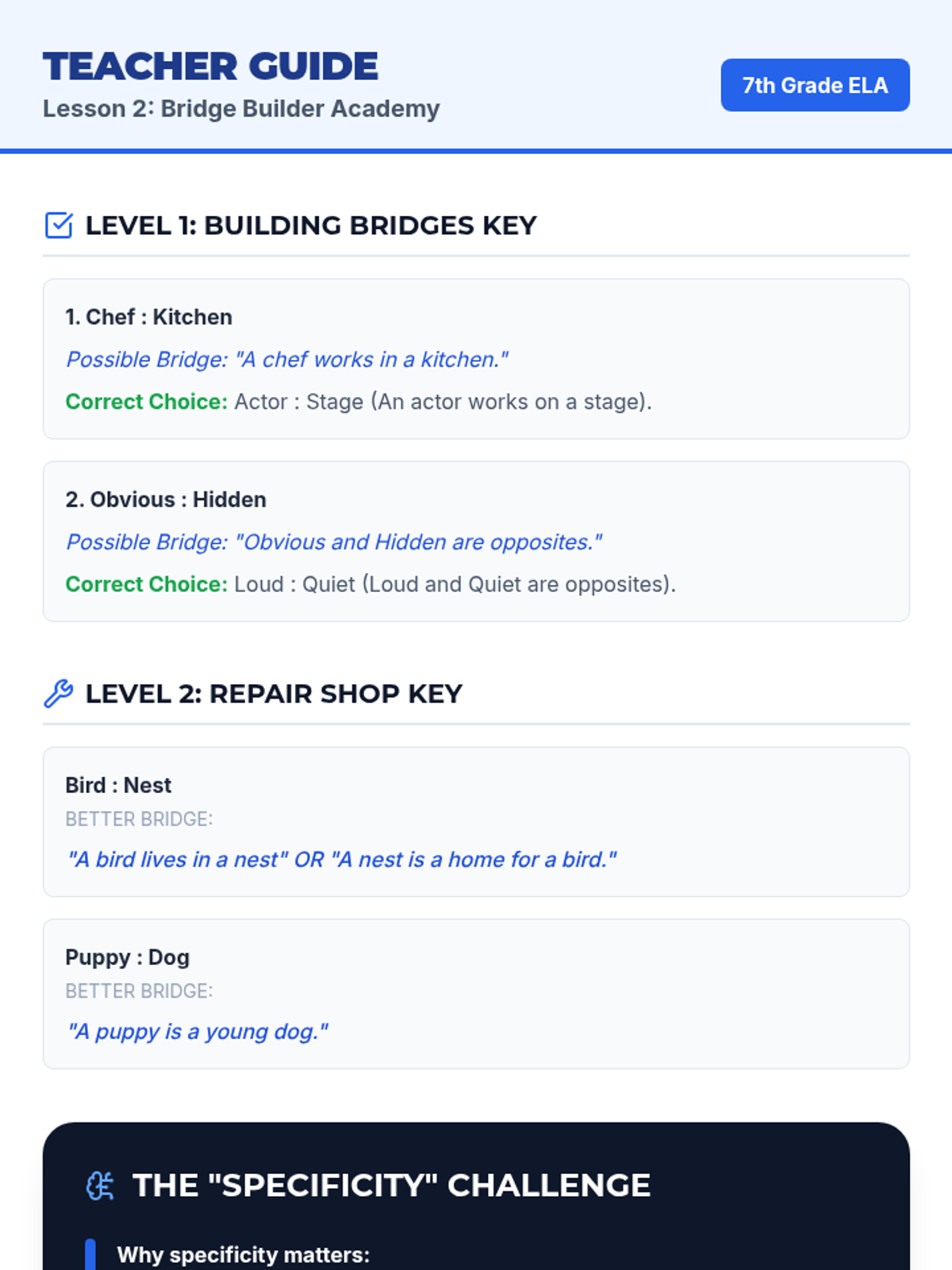
Task: Click the Lesson 2: Bridge Builder Academy subtitle
Action: pos(241,109)
